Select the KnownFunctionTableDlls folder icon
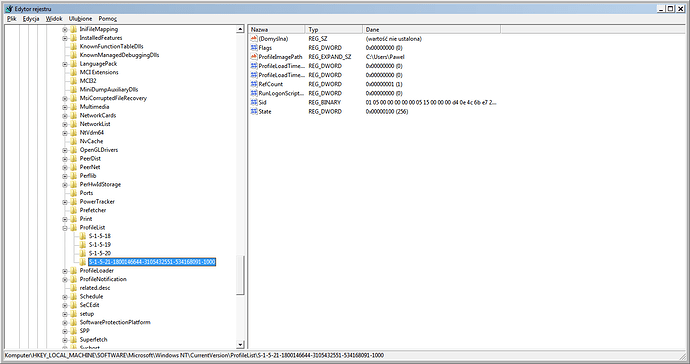This screenshot has width=690, height=364. (x=73, y=47)
